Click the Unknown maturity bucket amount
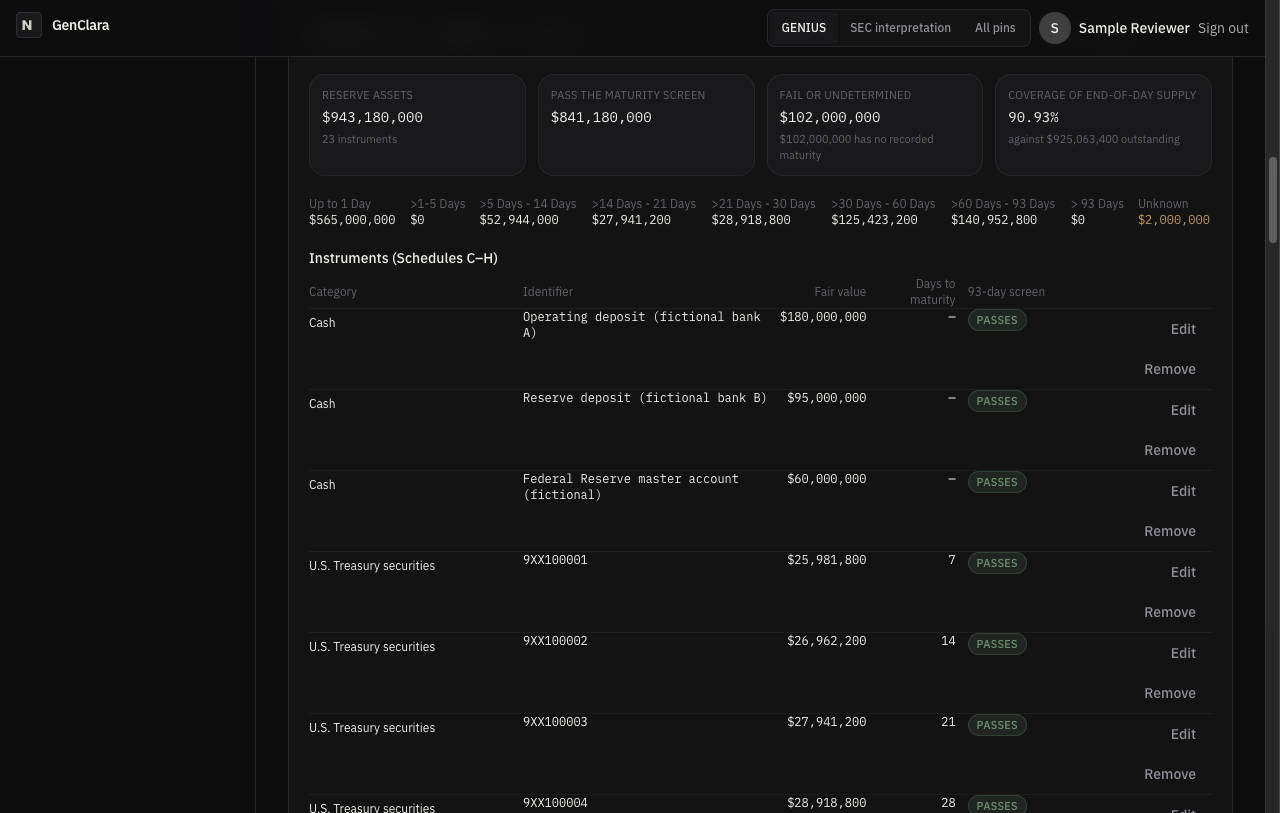The width and height of the screenshot is (1280, 813). click(x=1174, y=220)
